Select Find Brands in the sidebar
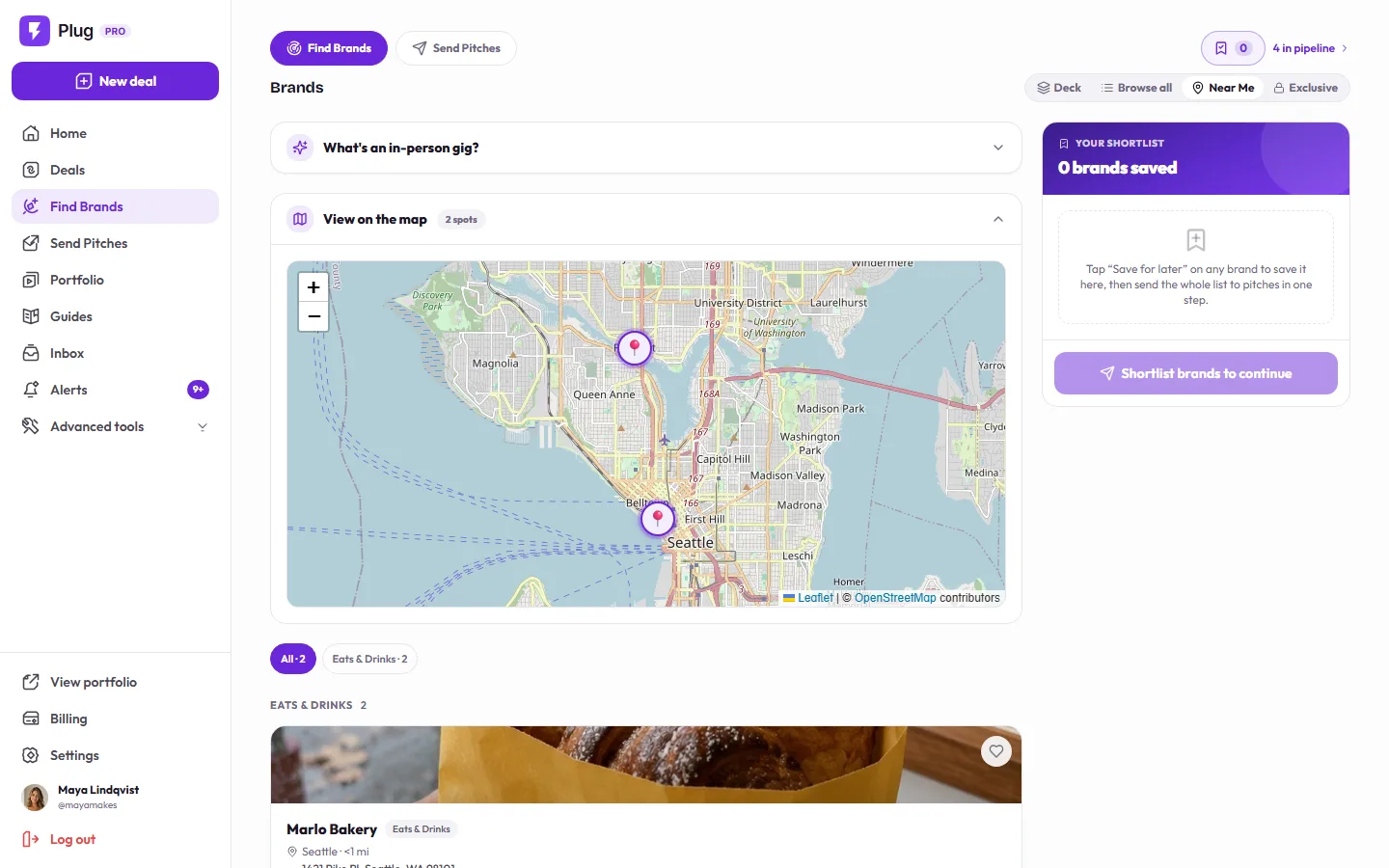1389x868 pixels. (x=115, y=206)
